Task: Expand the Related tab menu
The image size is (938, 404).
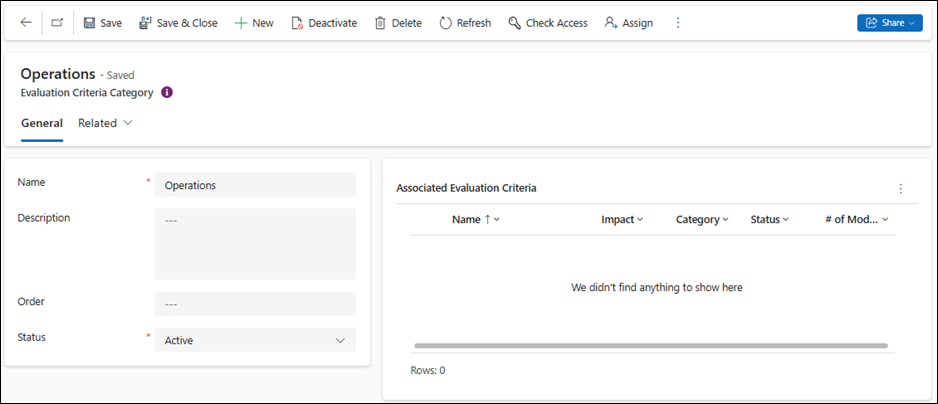Action: click(x=105, y=123)
